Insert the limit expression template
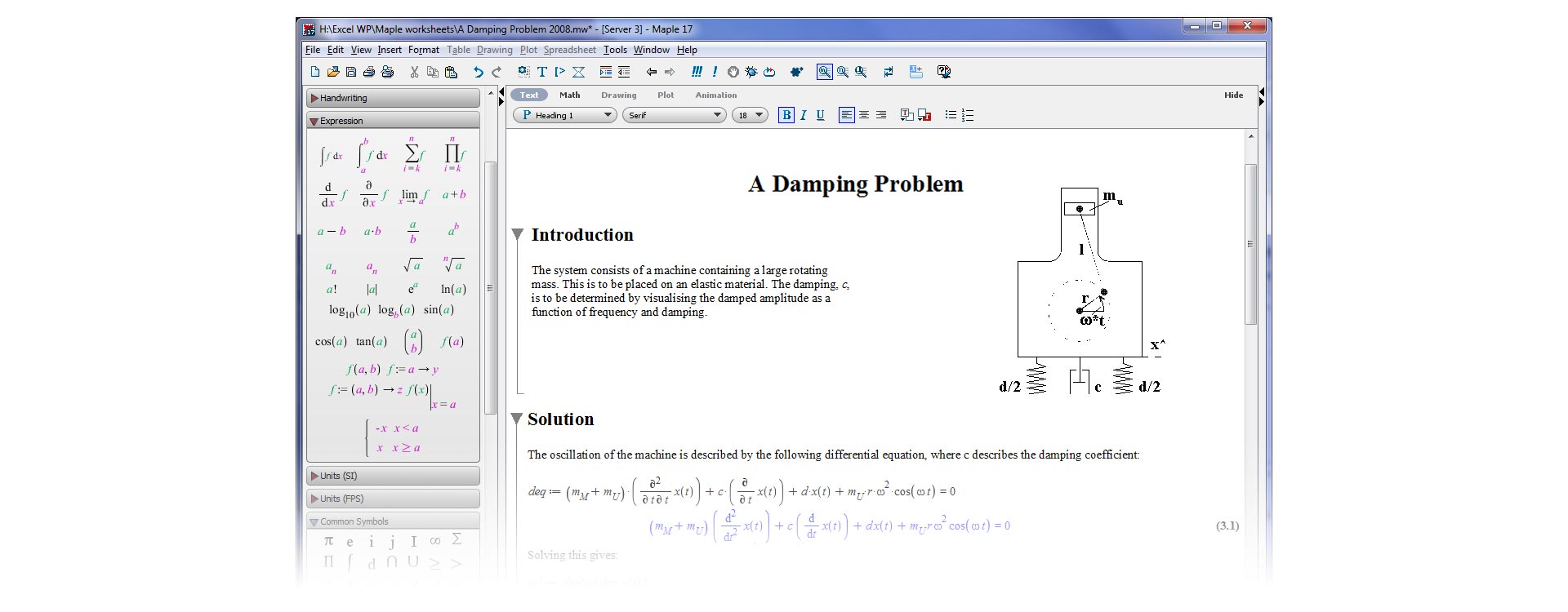The height and width of the screenshot is (612, 1568). point(414,196)
